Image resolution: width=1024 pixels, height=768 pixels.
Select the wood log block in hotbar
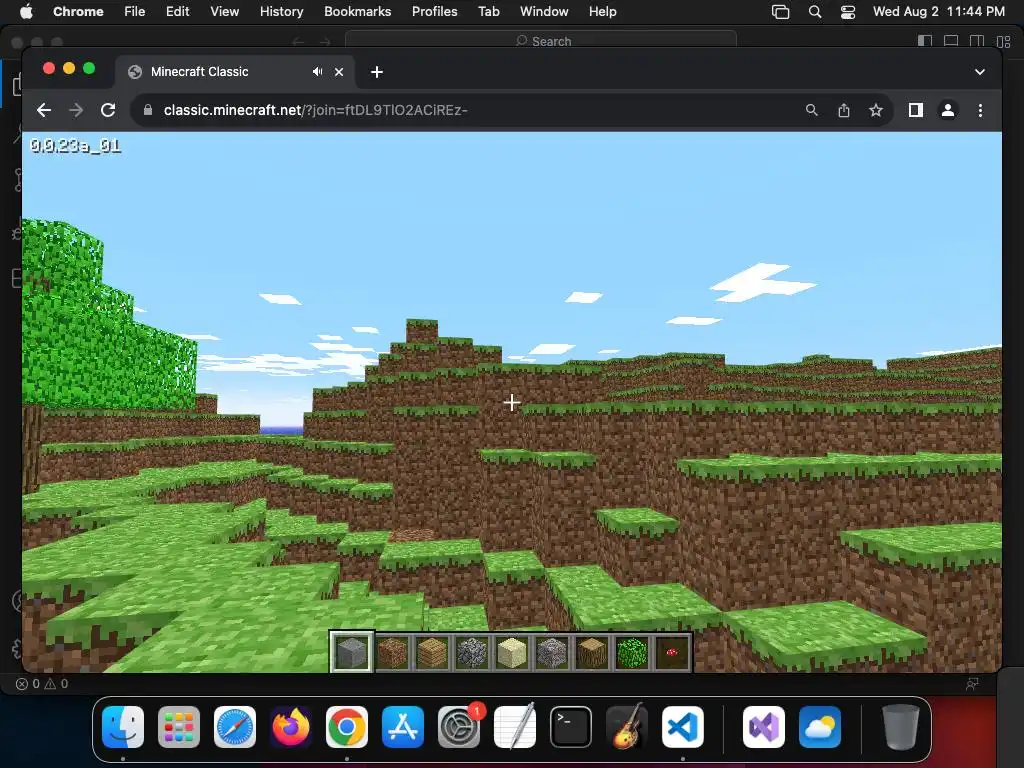pyautogui.click(x=592, y=652)
